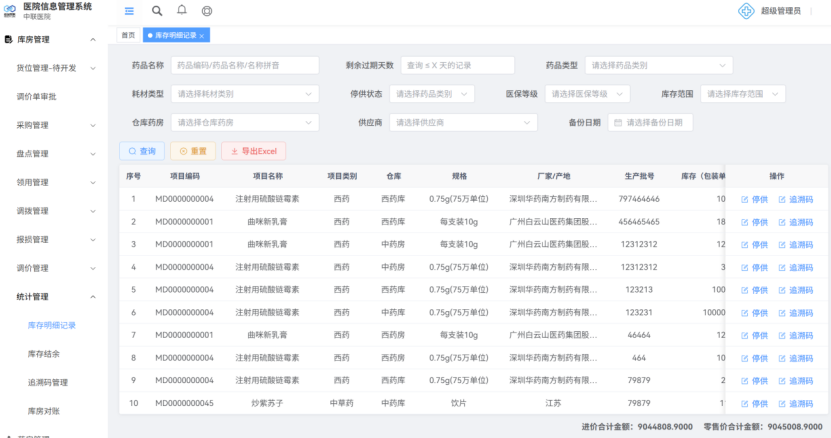Click 停供 in row 10
The height and width of the screenshot is (438, 831).
pyautogui.click(x=755, y=404)
